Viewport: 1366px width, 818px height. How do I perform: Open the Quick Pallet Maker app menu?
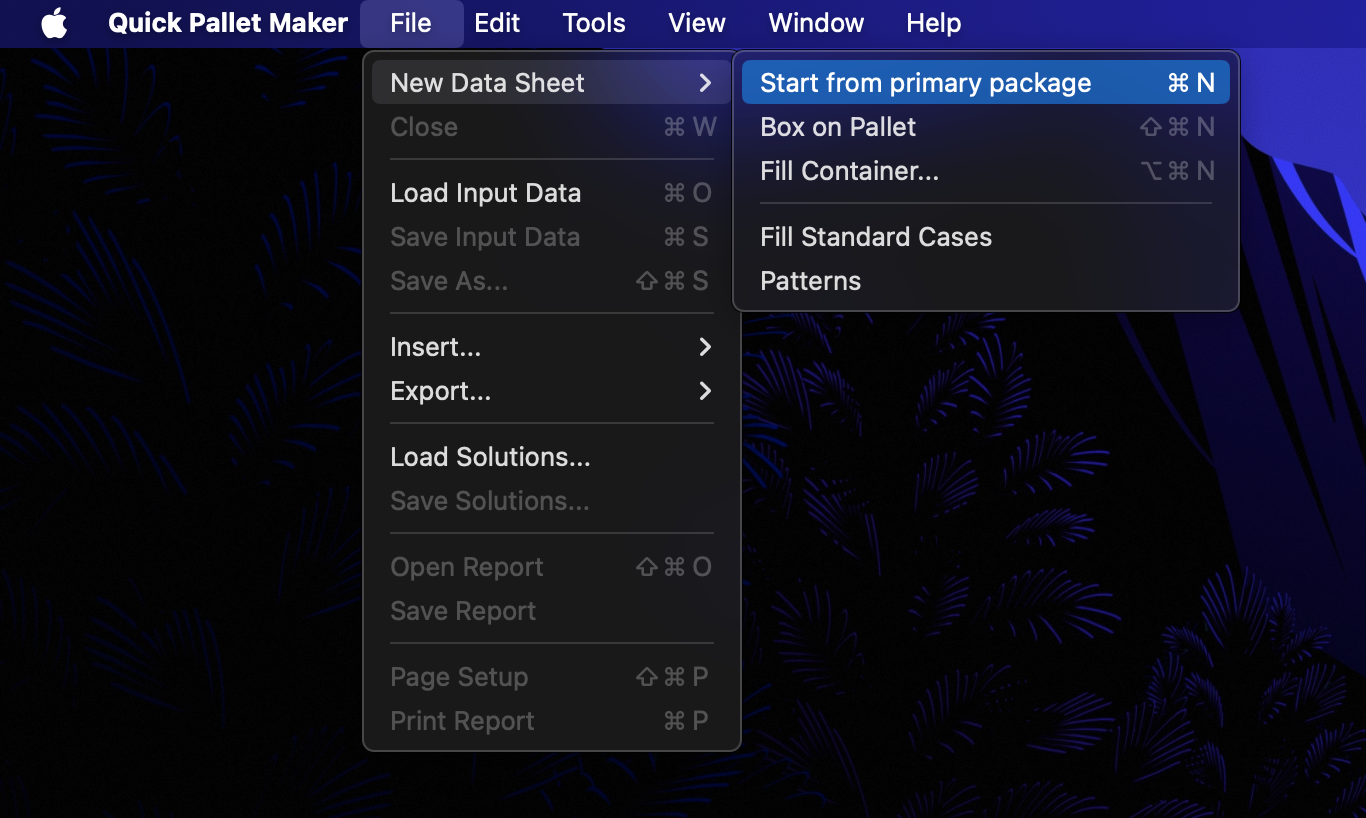point(228,23)
